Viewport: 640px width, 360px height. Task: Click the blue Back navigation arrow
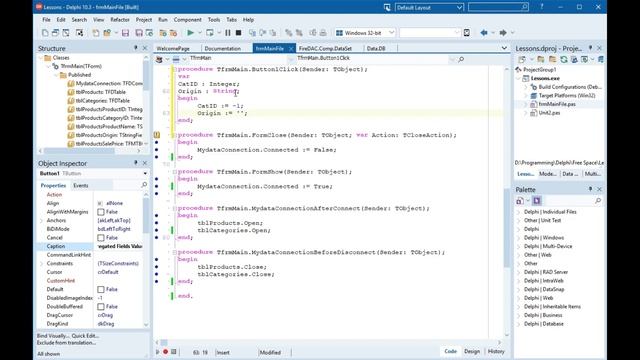[x=484, y=33]
